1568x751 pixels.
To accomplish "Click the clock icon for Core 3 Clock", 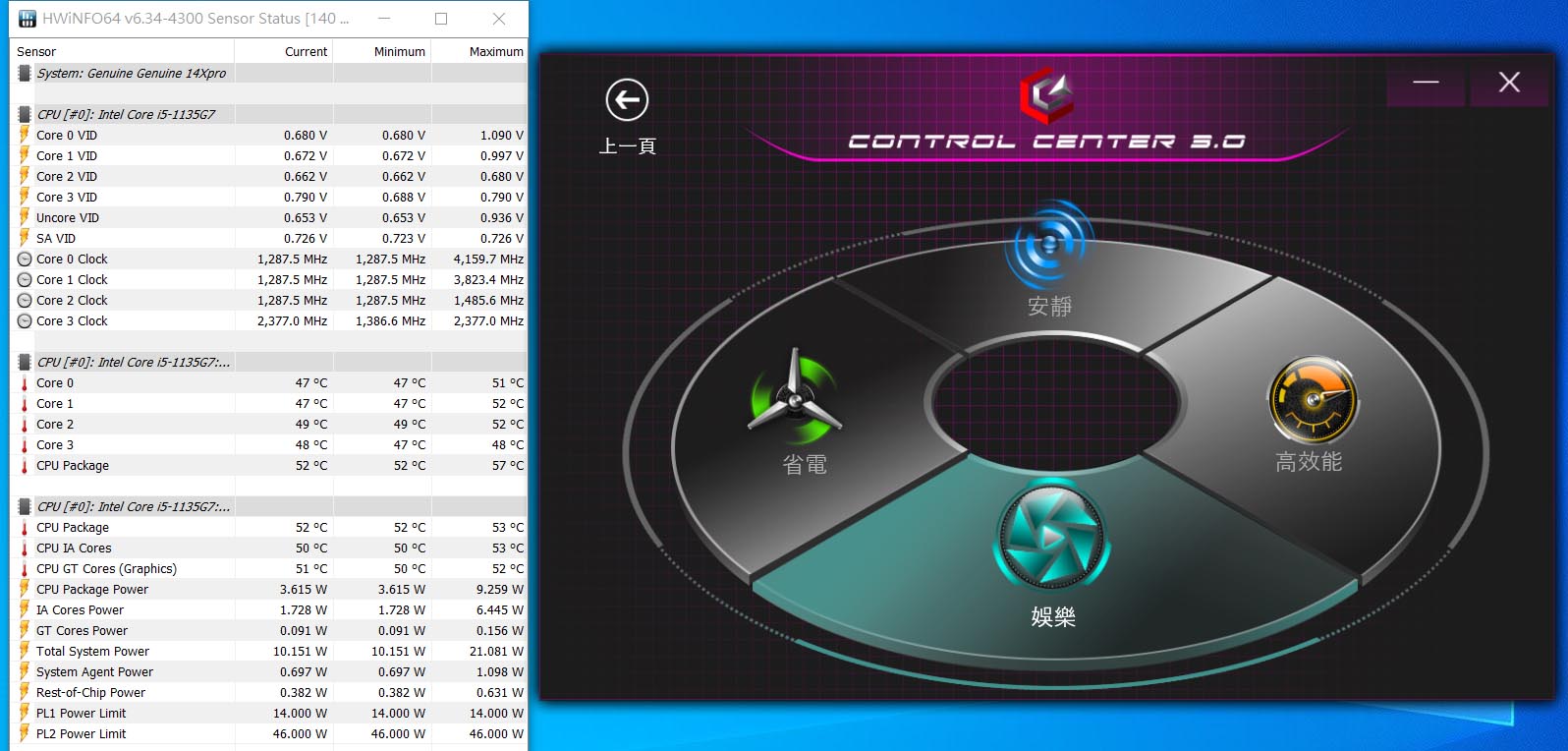I will coord(25,321).
